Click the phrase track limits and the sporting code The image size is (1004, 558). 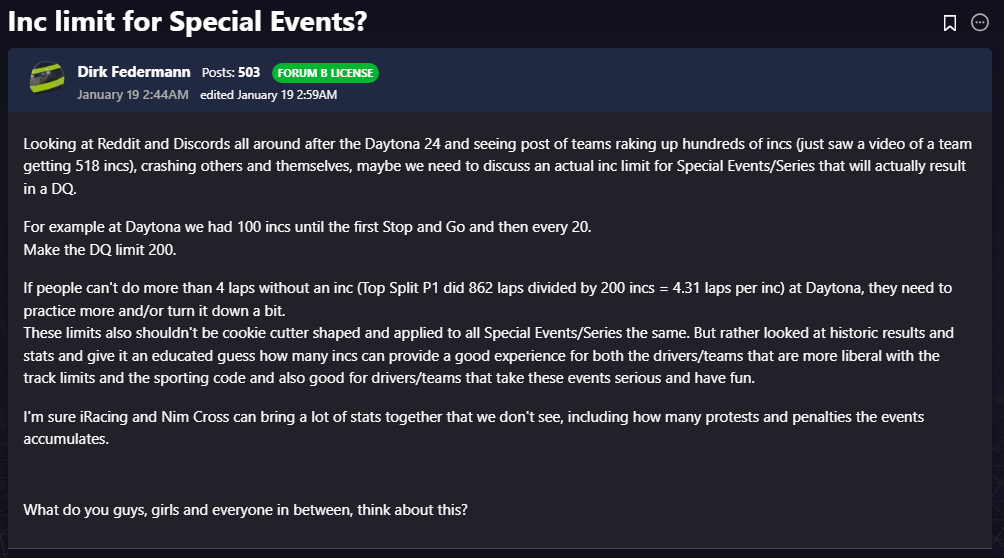tap(135, 376)
